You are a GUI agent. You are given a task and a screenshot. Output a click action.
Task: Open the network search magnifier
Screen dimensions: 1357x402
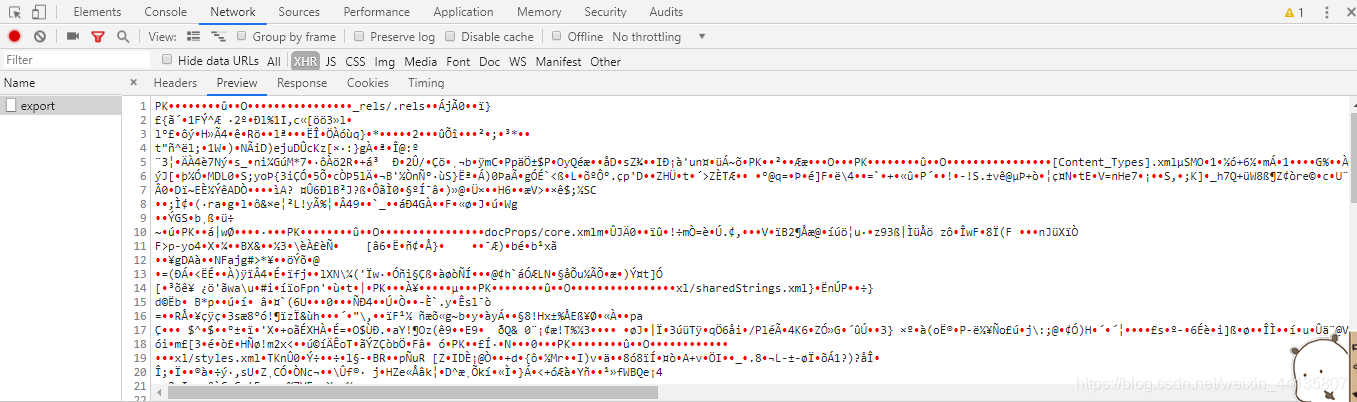click(123, 36)
